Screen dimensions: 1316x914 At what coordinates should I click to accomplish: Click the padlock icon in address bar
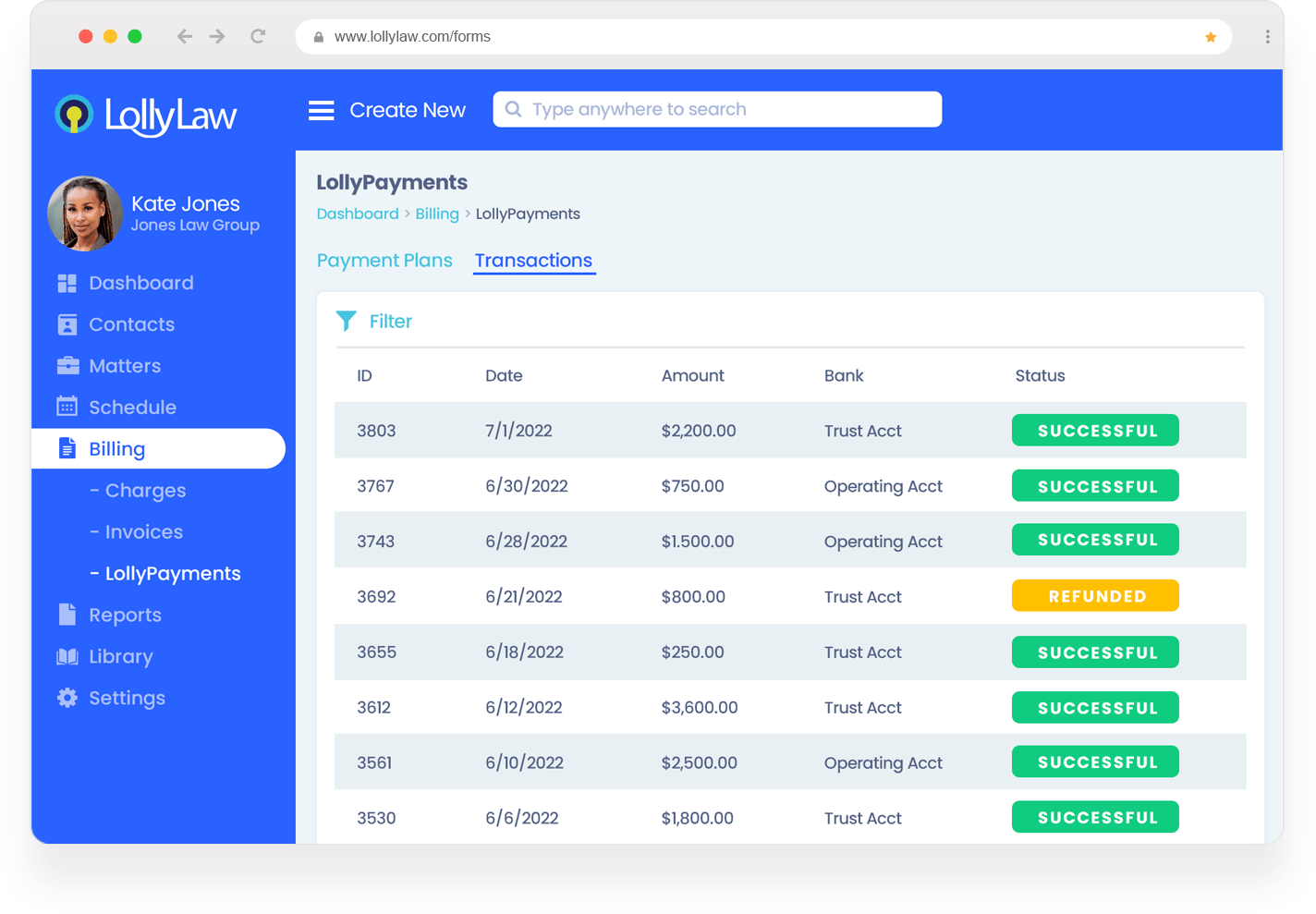(319, 37)
